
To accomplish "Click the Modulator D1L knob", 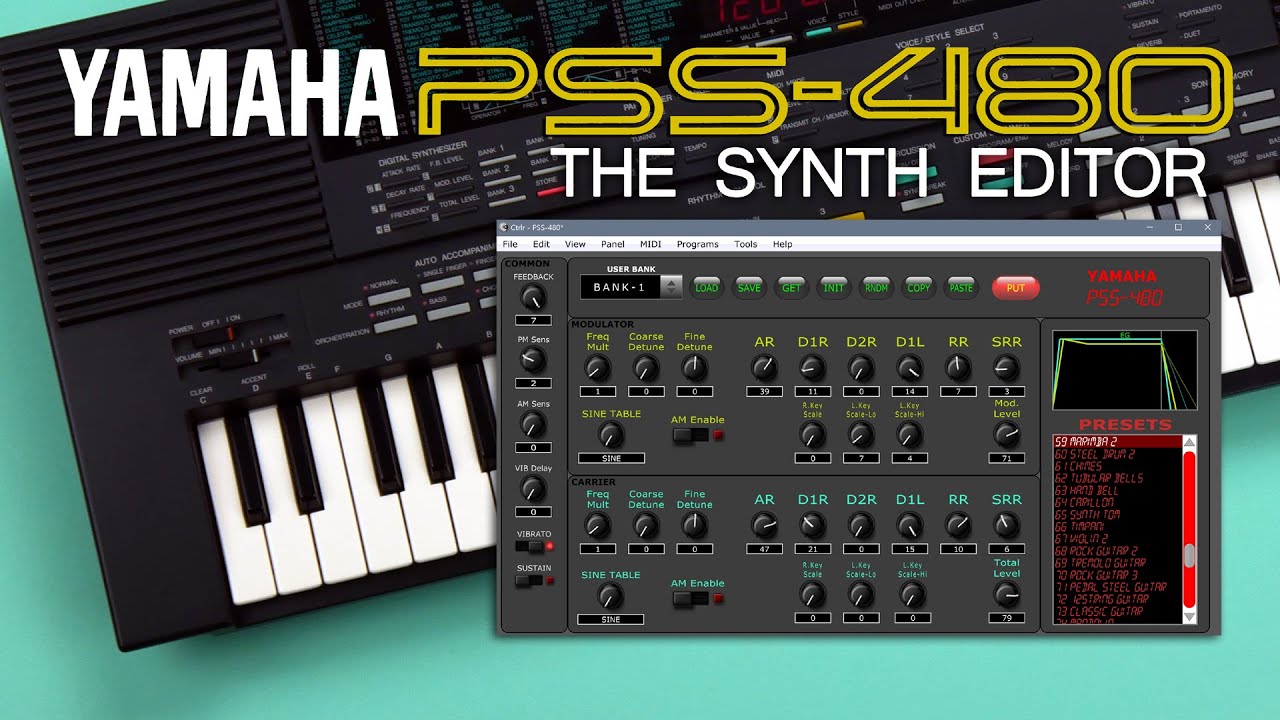I will (x=910, y=368).
